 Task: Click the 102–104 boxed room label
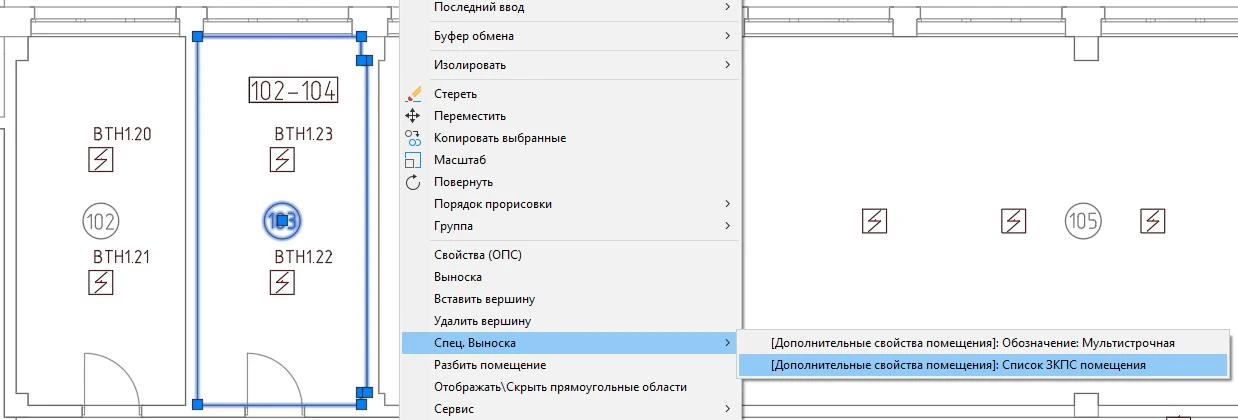(x=293, y=90)
